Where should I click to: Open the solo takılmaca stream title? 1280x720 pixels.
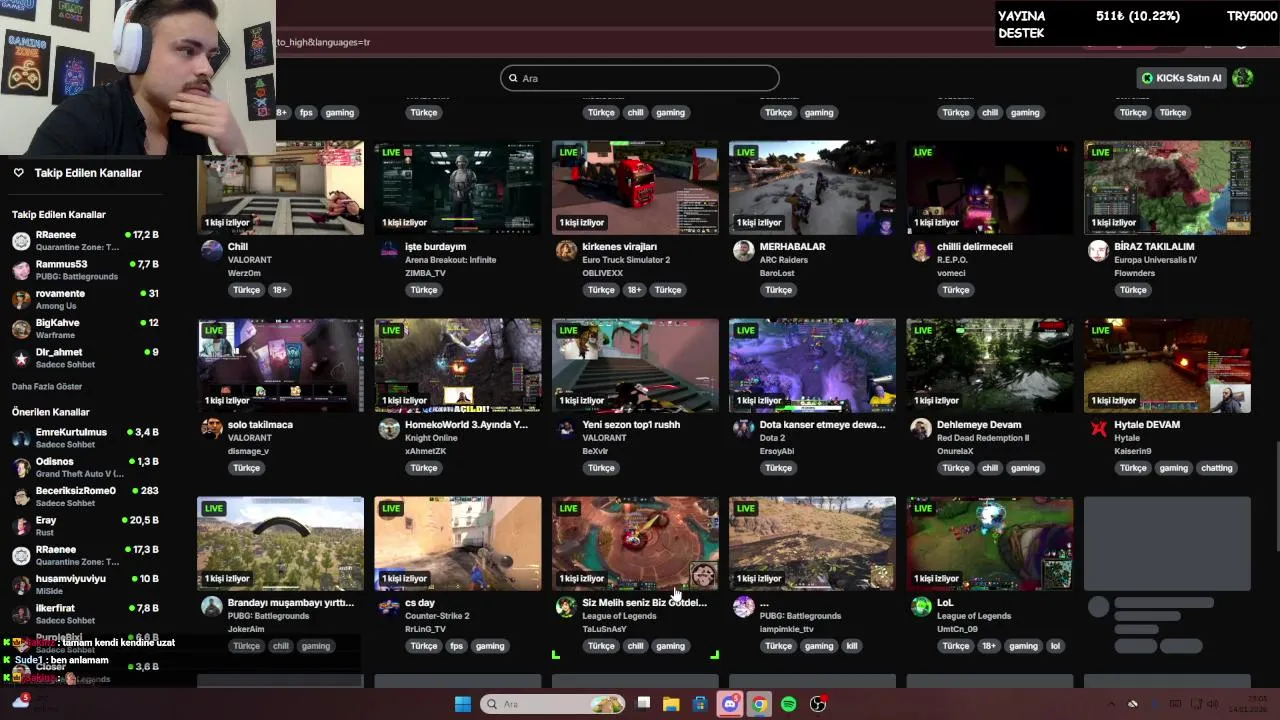tap(260, 425)
